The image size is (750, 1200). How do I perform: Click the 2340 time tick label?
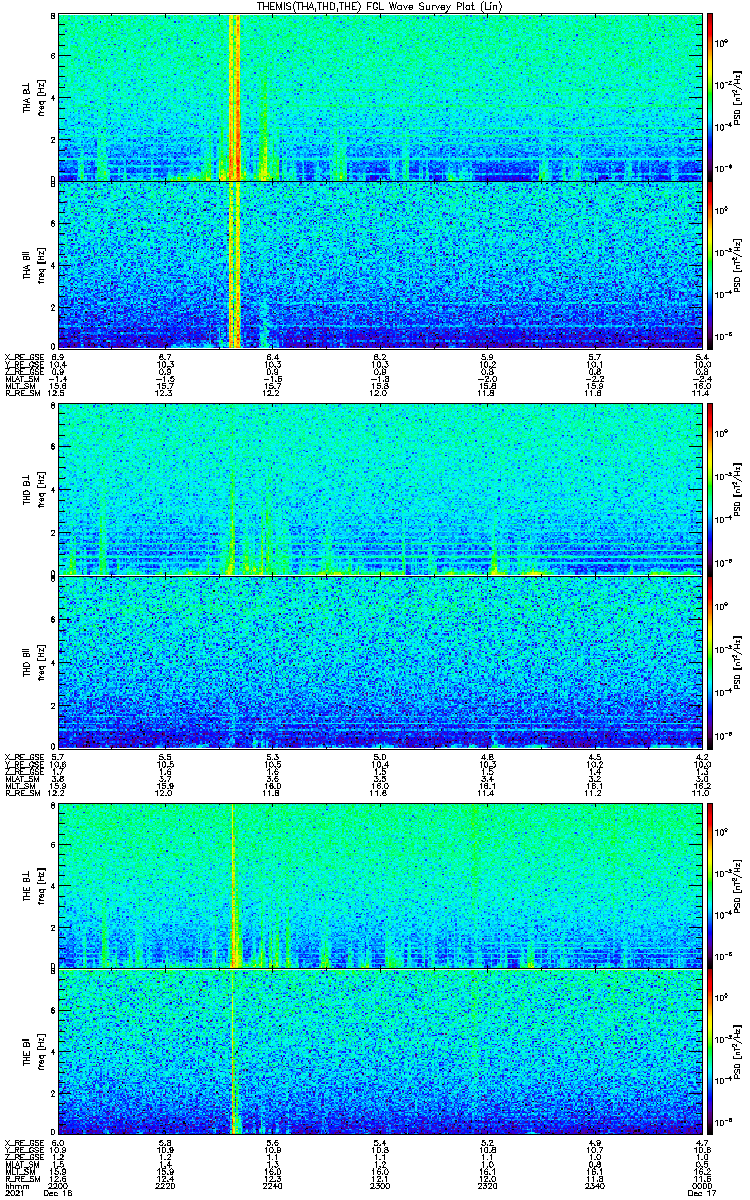click(x=595, y=1184)
